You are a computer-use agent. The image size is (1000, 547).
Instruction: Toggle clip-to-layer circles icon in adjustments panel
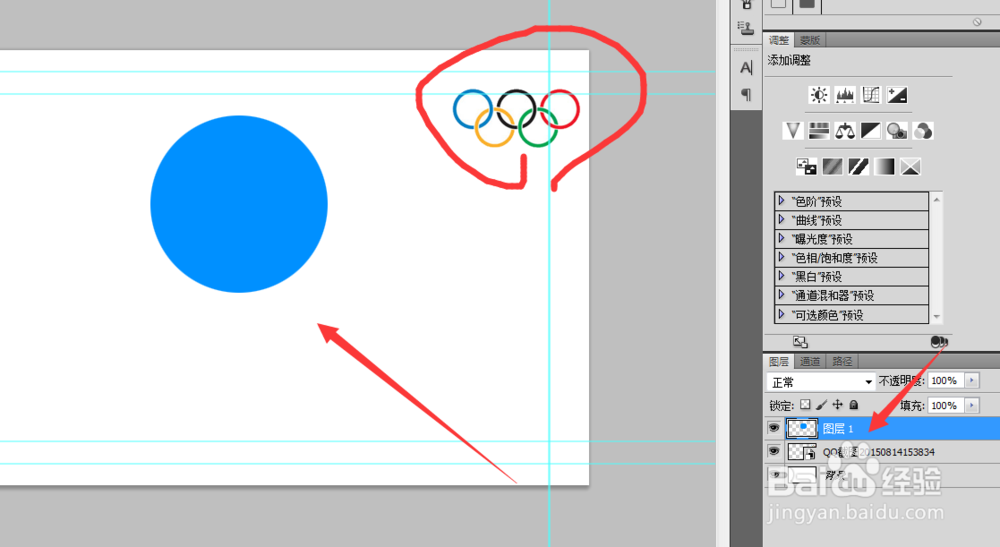tap(938, 342)
